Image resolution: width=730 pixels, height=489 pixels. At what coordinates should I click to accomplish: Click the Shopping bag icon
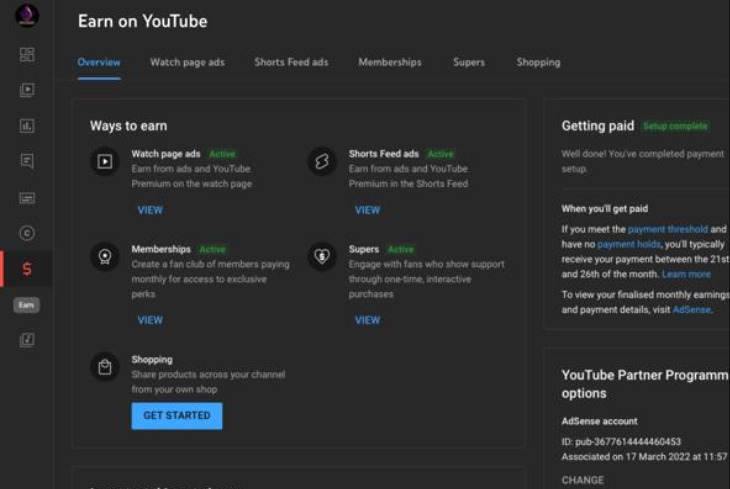click(105, 367)
